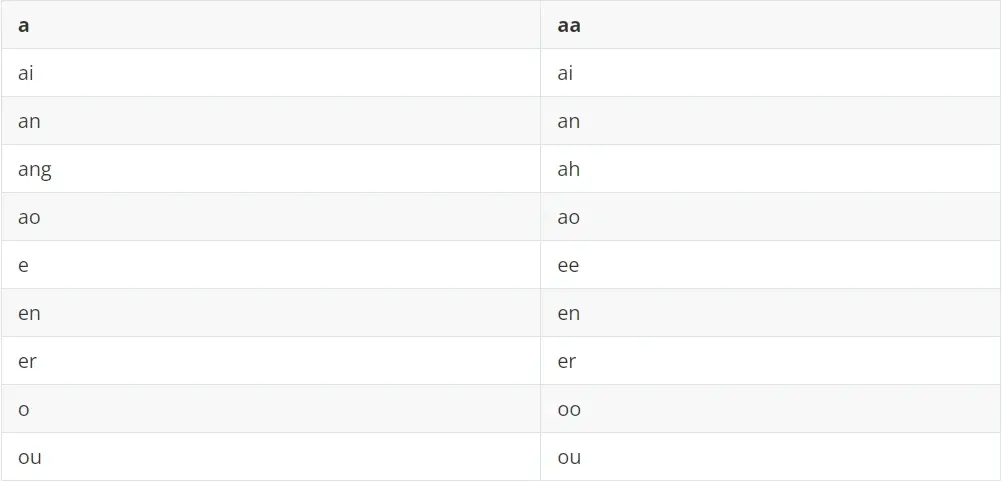Click 'ao' in the aa column
The height and width of the screenshot is (482, 1002).
pos(771,217)
